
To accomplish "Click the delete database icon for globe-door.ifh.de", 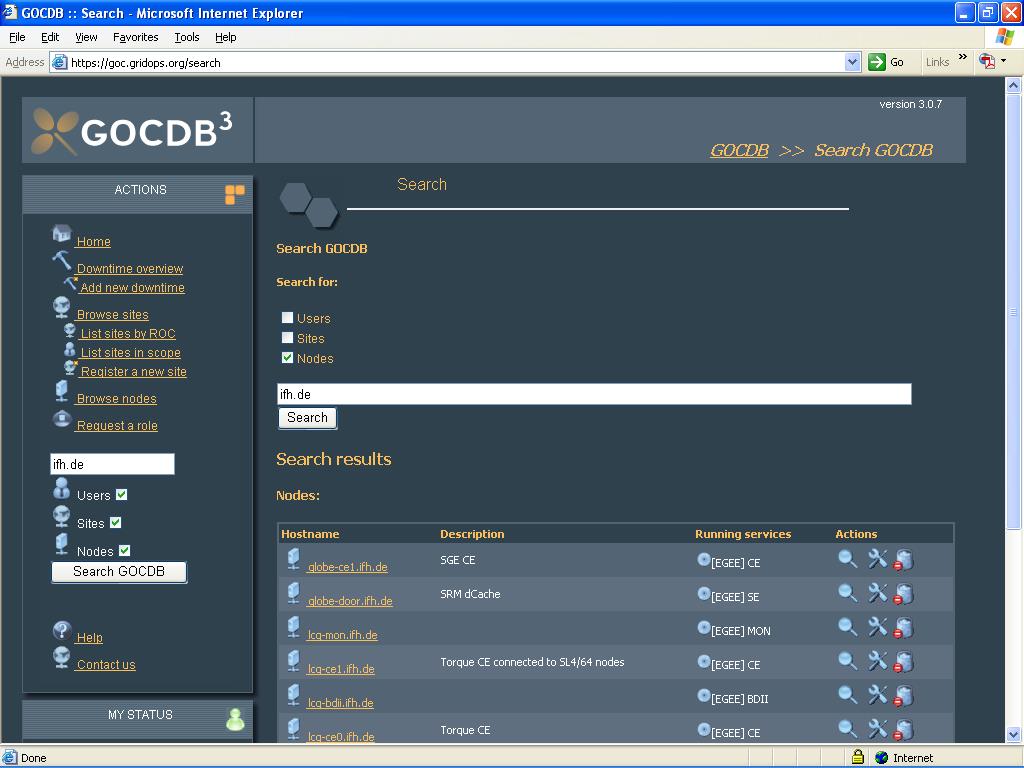I will click(903, 594).
